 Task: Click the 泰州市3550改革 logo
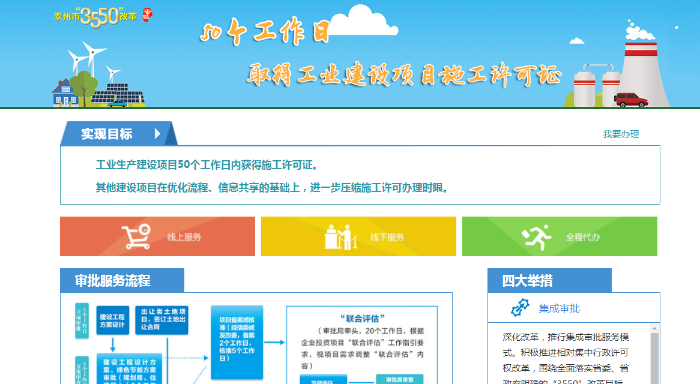click(x=96, y=17)
